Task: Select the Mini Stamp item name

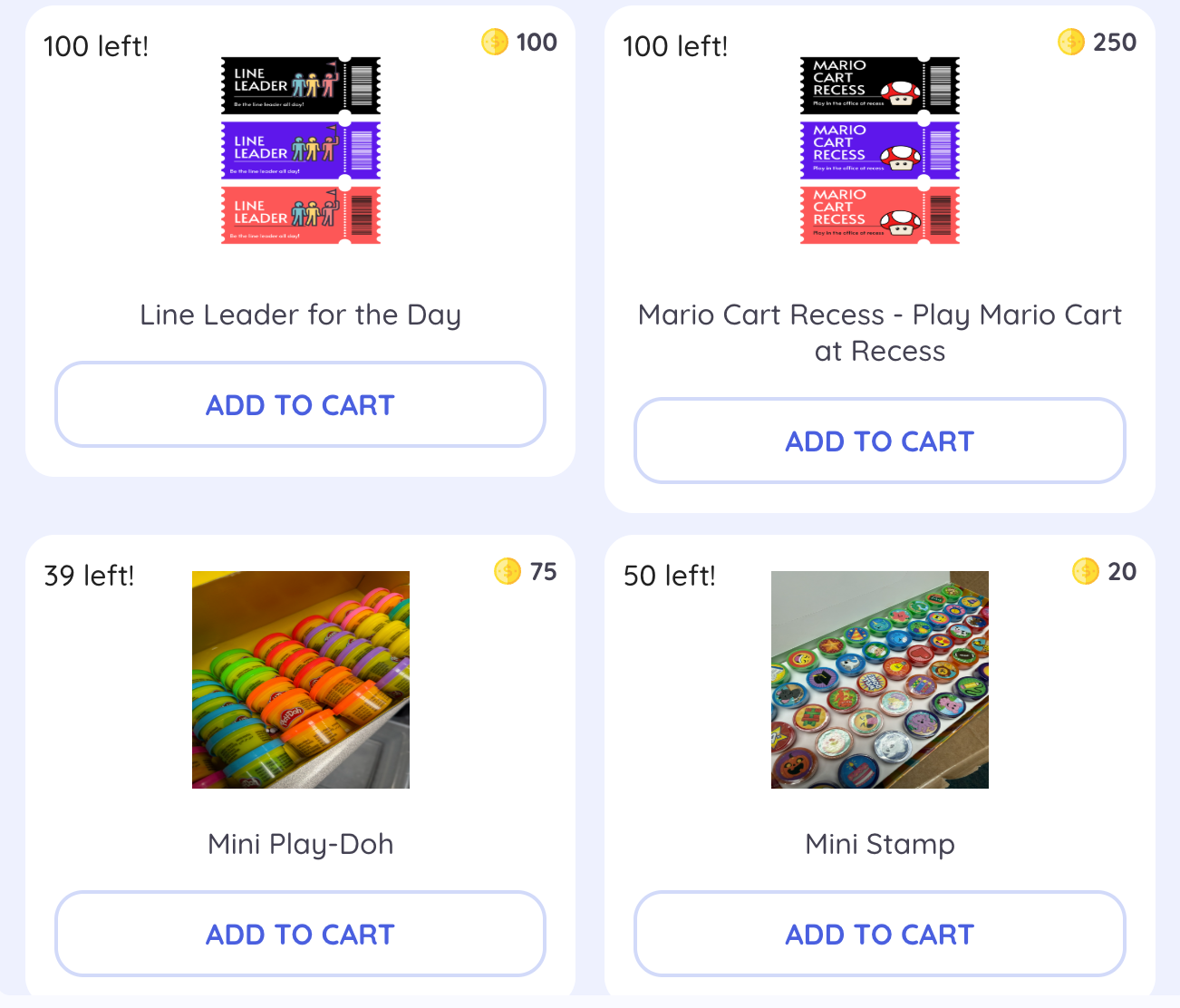Action: [879, 844]
